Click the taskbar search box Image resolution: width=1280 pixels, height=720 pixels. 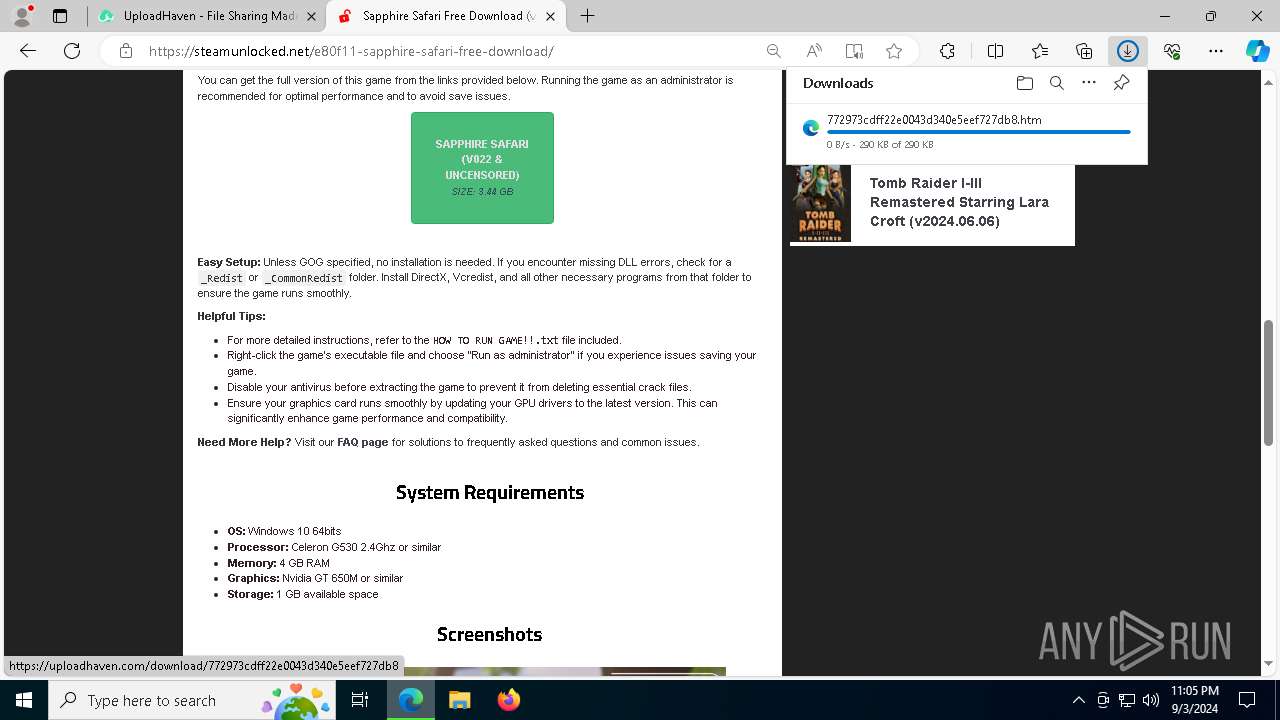194,700
